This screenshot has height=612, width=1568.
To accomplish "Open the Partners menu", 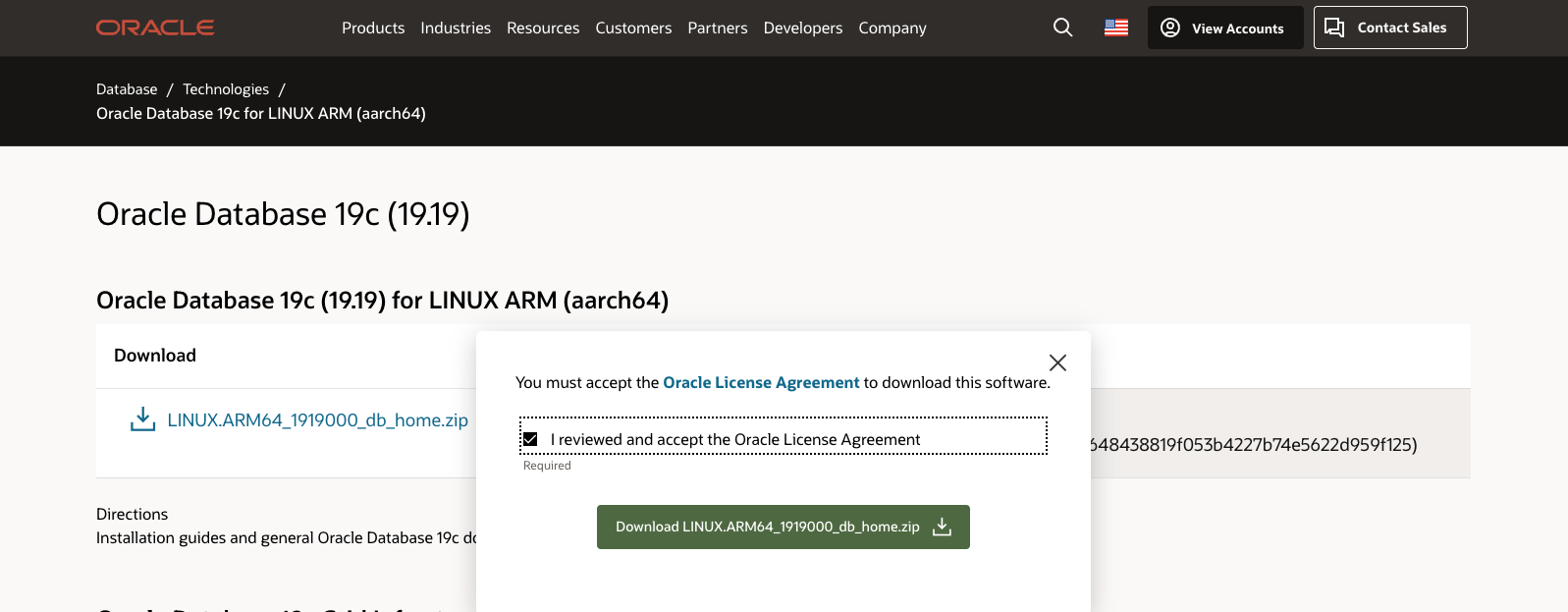I will (718, 28).
